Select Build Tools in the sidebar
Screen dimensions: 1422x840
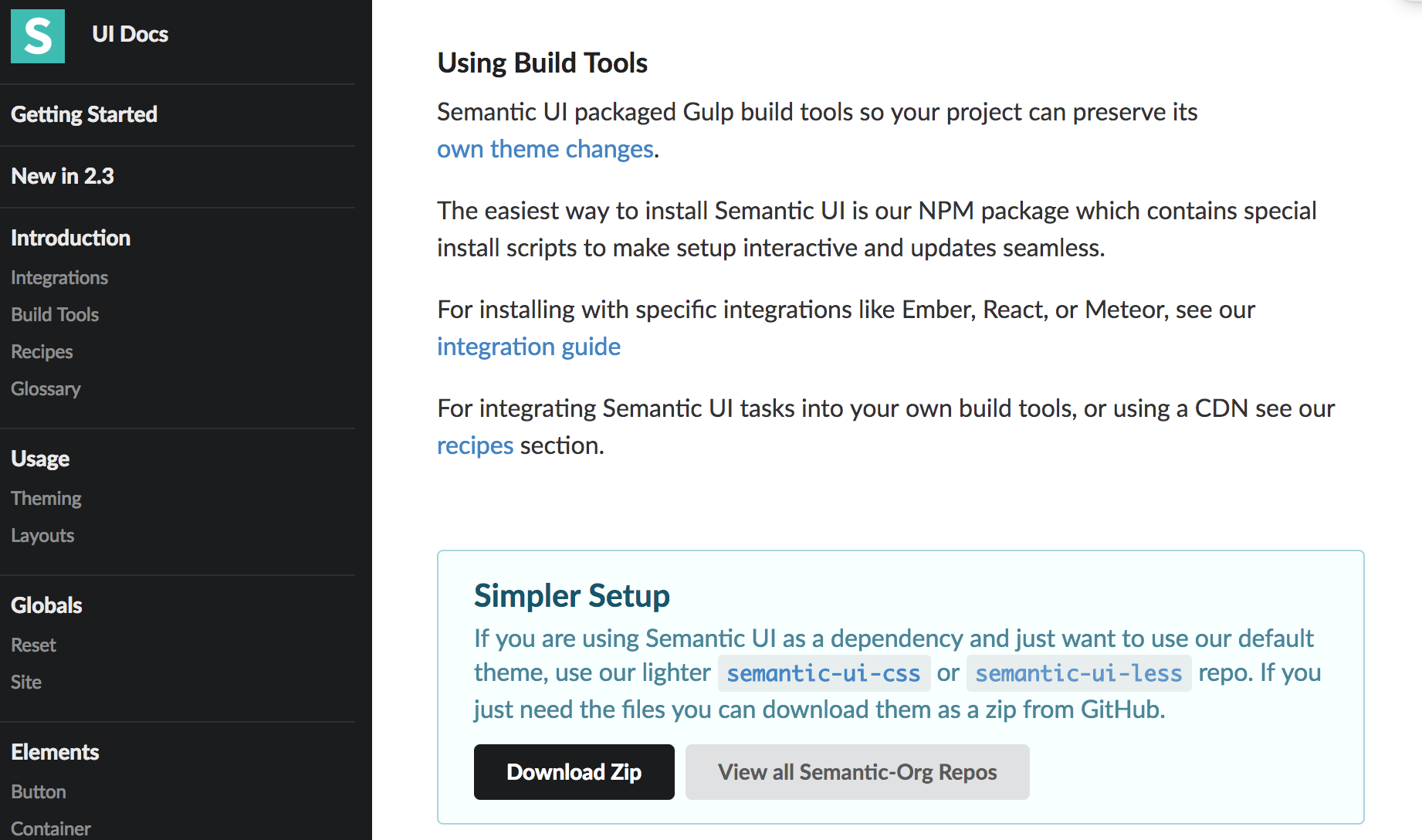[54, 314]
